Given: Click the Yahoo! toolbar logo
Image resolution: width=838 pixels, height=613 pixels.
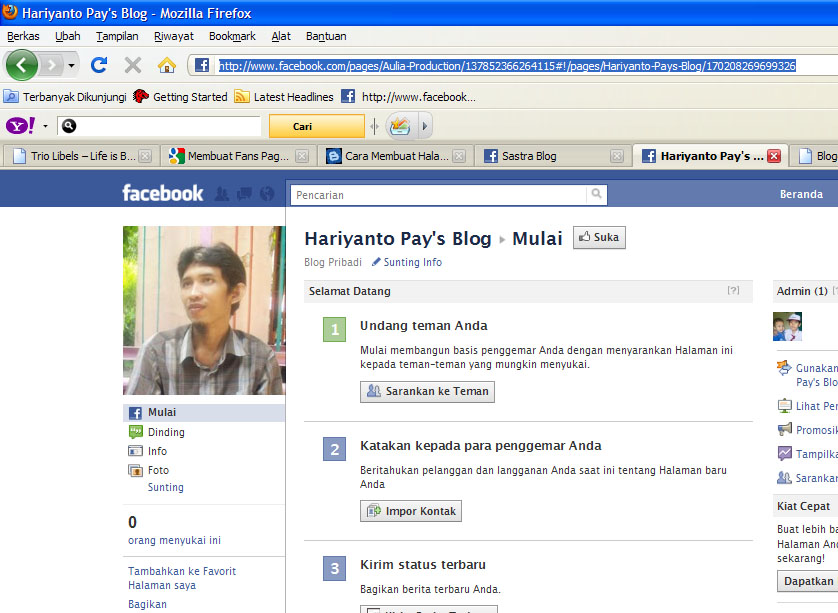Looking at the screenshot, I should 20,126.
